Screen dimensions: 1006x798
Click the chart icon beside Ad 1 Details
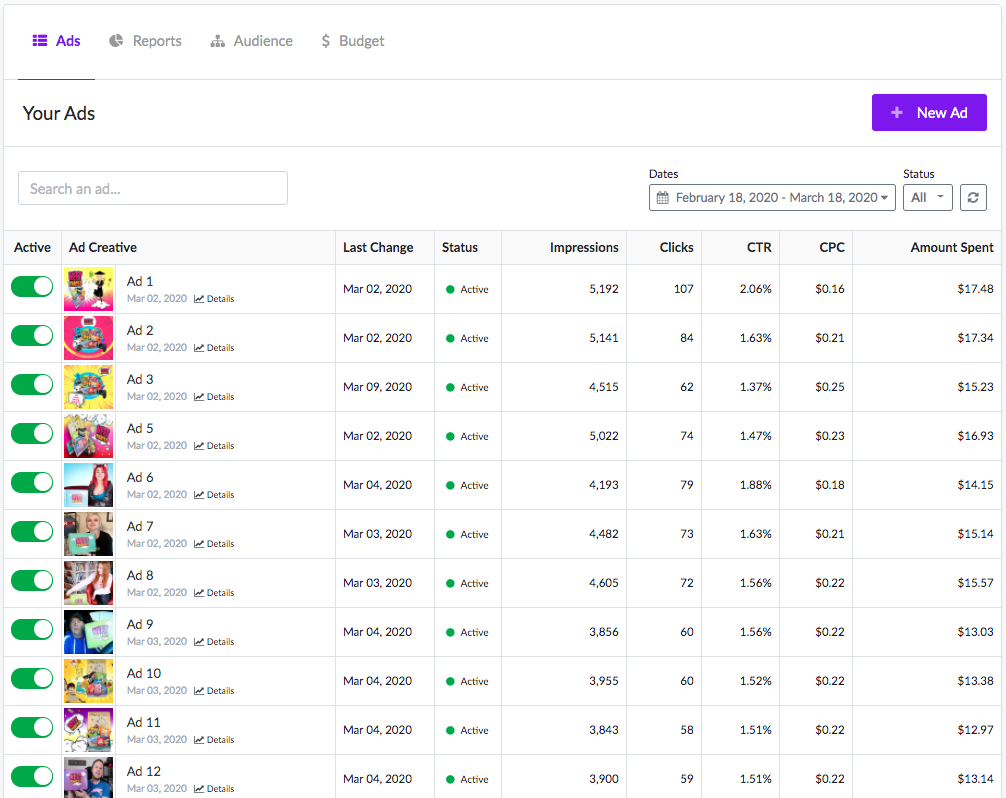click(x=199, y=299)
